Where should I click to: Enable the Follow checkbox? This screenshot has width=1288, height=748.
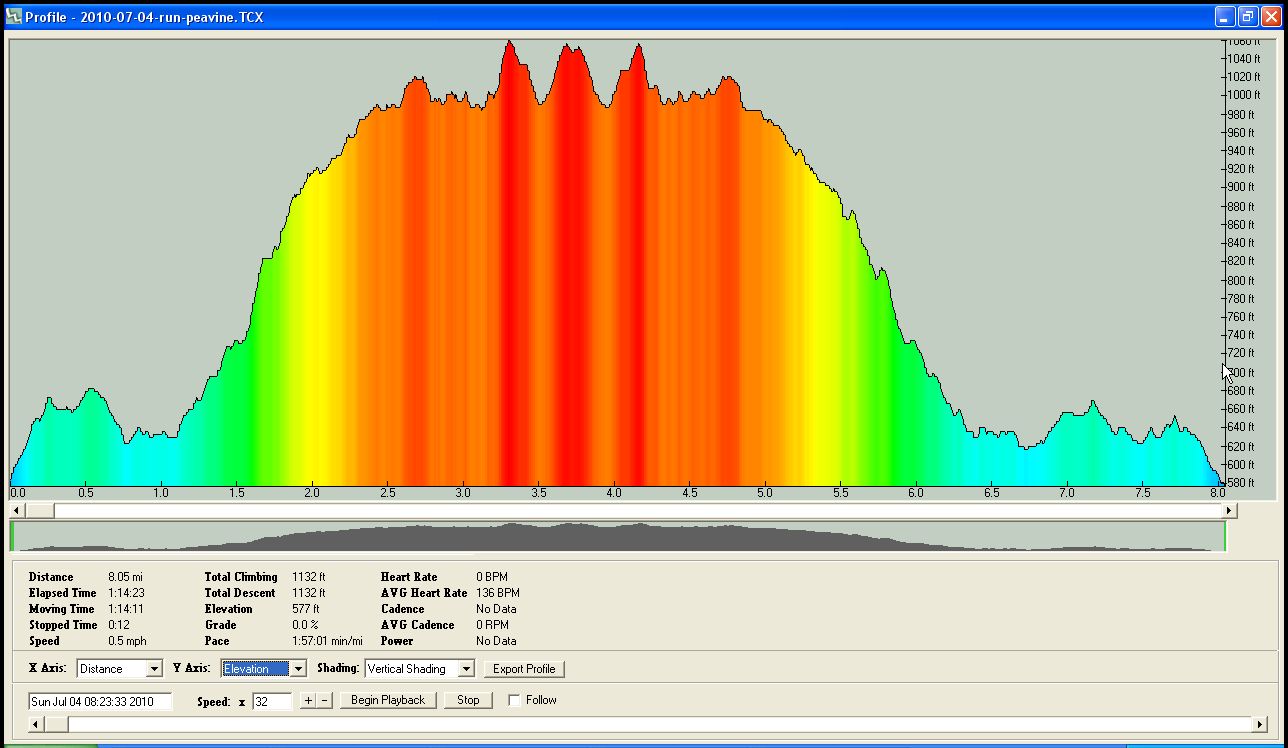pyautogui.click(x=514, y=701)
